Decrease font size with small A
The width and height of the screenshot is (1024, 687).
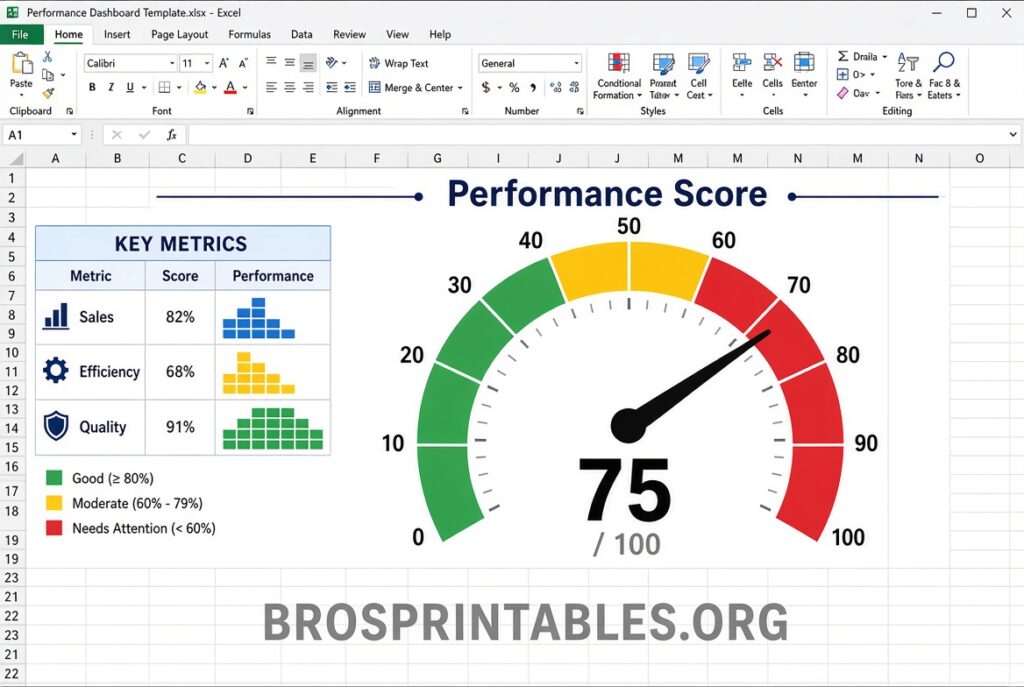(x=244, y=63)
